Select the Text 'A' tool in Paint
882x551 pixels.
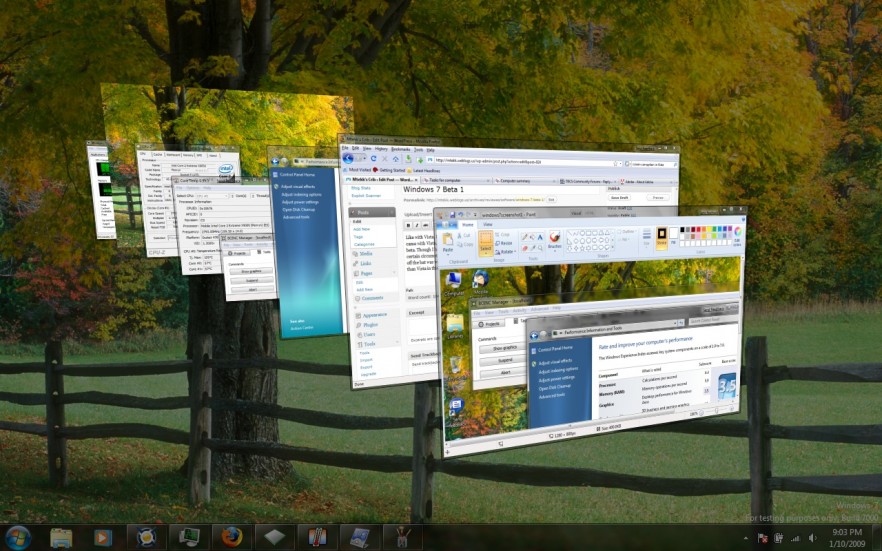coord(540,237)
